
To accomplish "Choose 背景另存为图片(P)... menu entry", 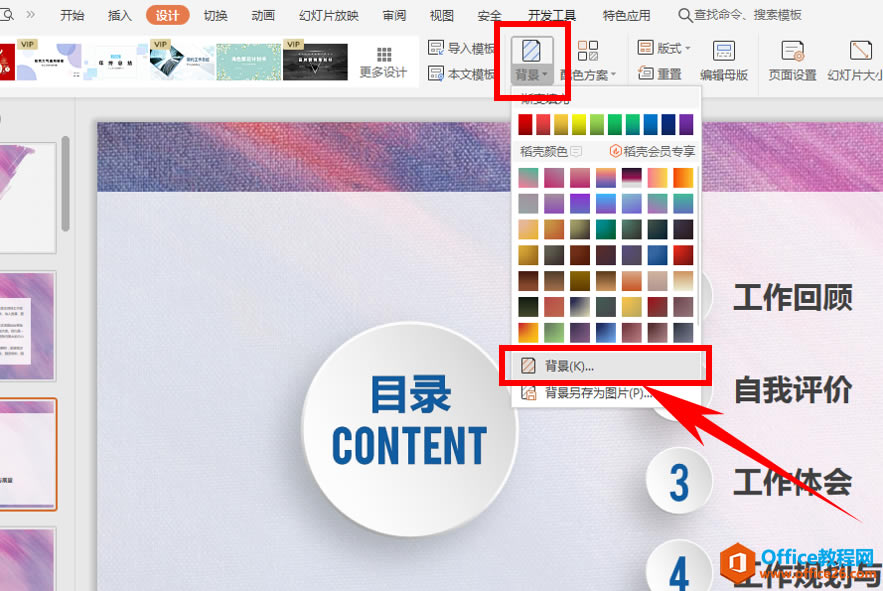I will click(605, 393).
